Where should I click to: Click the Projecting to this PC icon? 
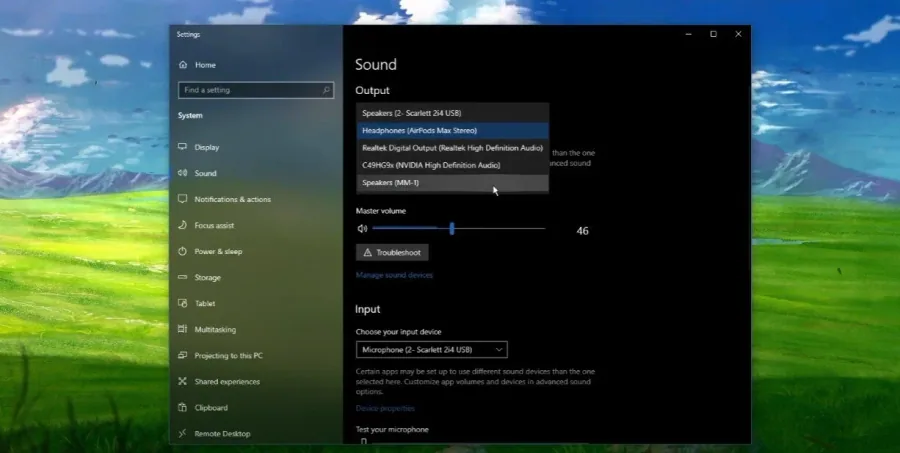point(183,355)
